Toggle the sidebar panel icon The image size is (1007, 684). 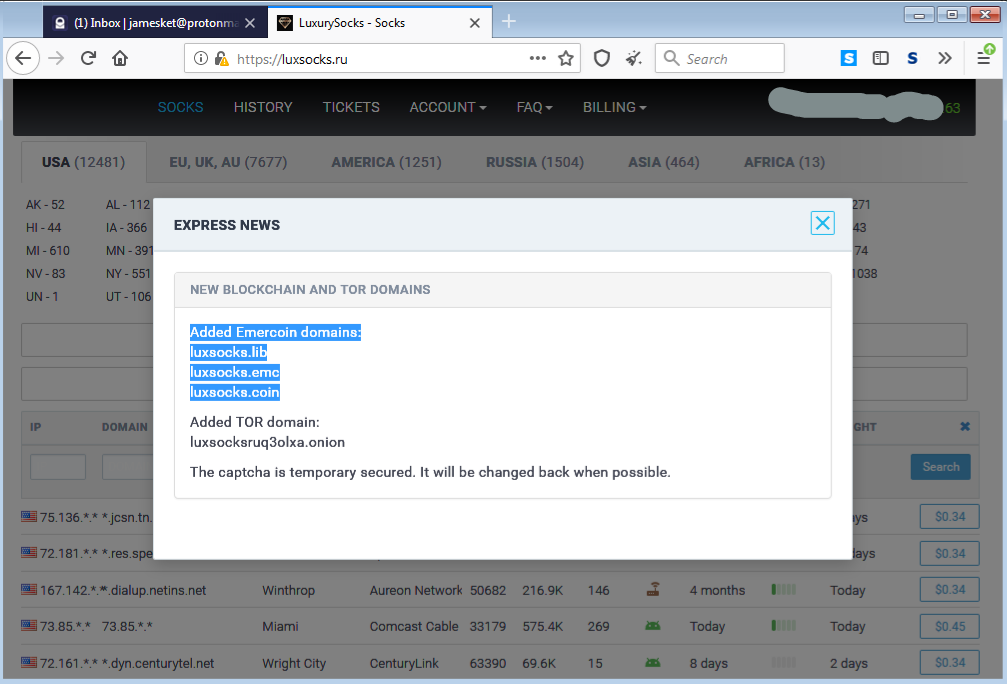(x=880, y=58)
